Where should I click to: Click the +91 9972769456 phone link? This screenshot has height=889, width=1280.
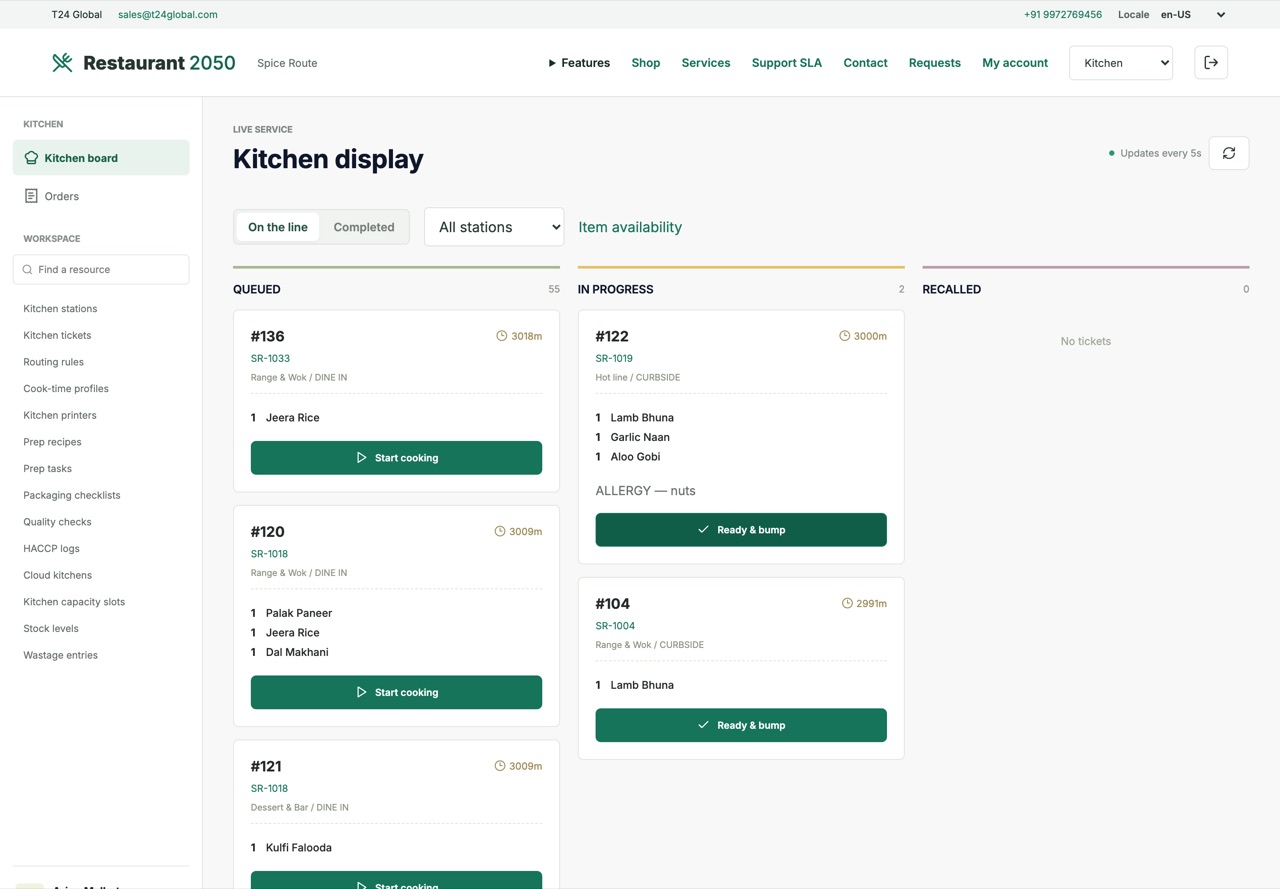click(x=1063, y=15)
